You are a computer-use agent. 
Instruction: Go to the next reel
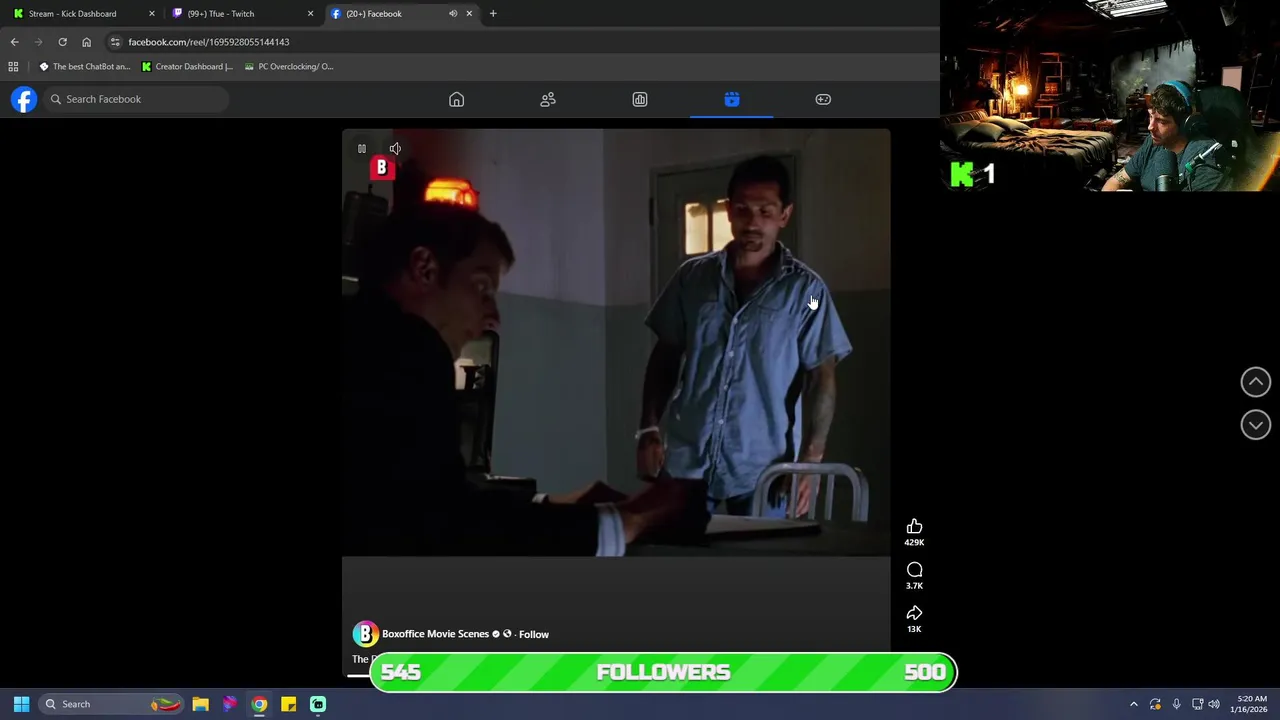1256,425
